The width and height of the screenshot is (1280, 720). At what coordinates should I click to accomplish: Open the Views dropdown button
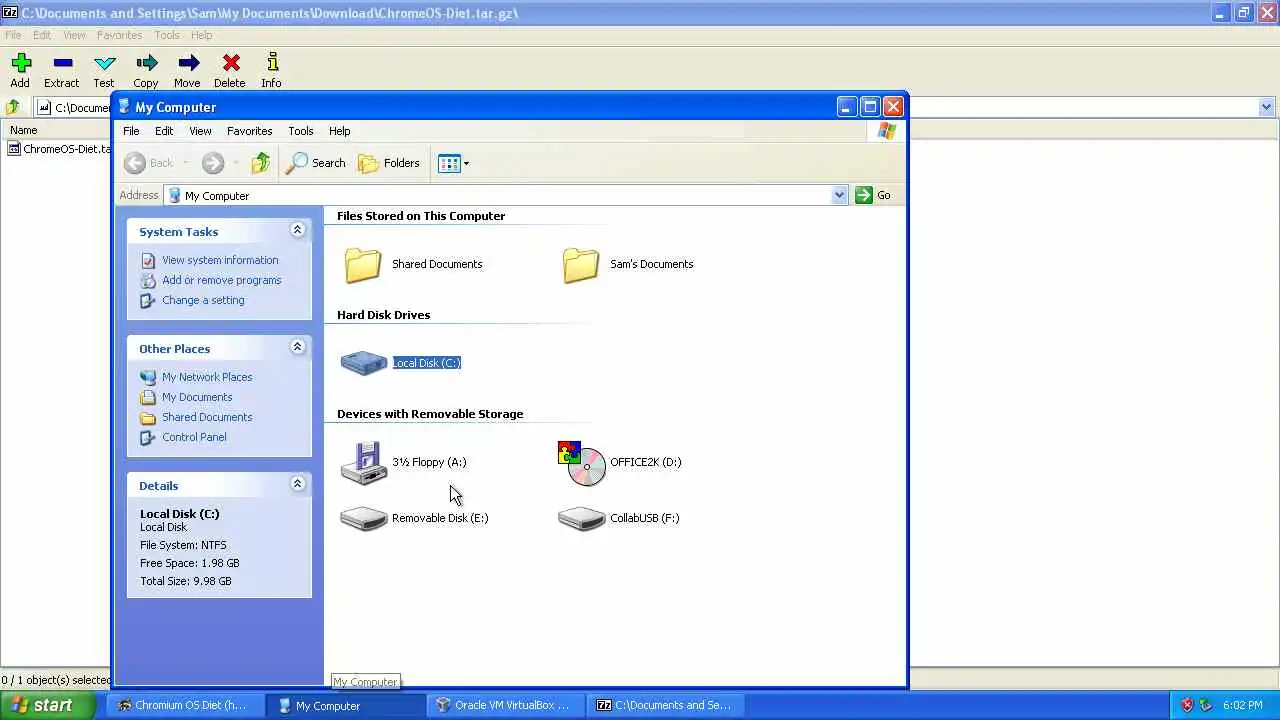(453, 163)
